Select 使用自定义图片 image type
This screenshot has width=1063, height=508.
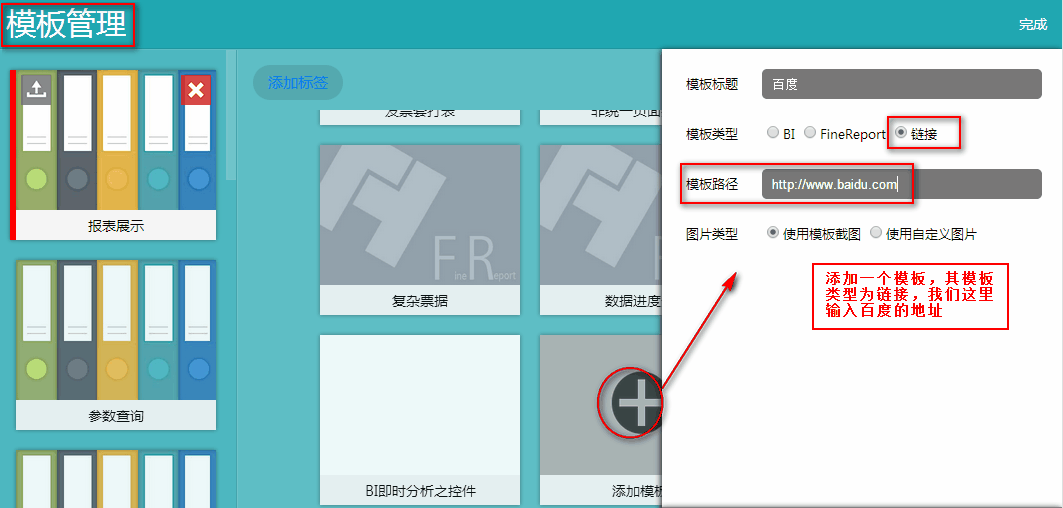pyautogui.click(x=876, y=233)
